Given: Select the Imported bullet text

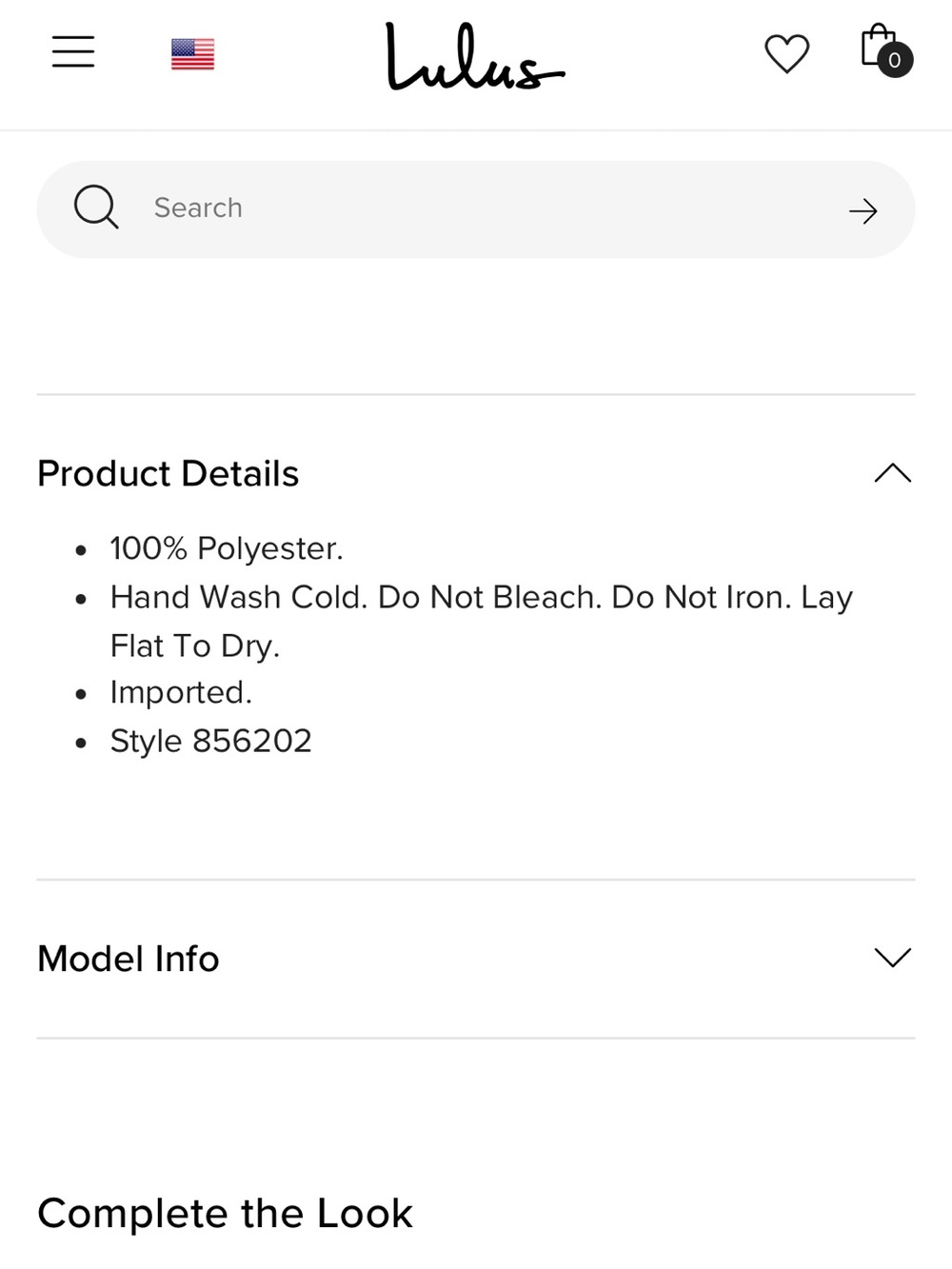Looking at the screenshot, I should [181, 692].
